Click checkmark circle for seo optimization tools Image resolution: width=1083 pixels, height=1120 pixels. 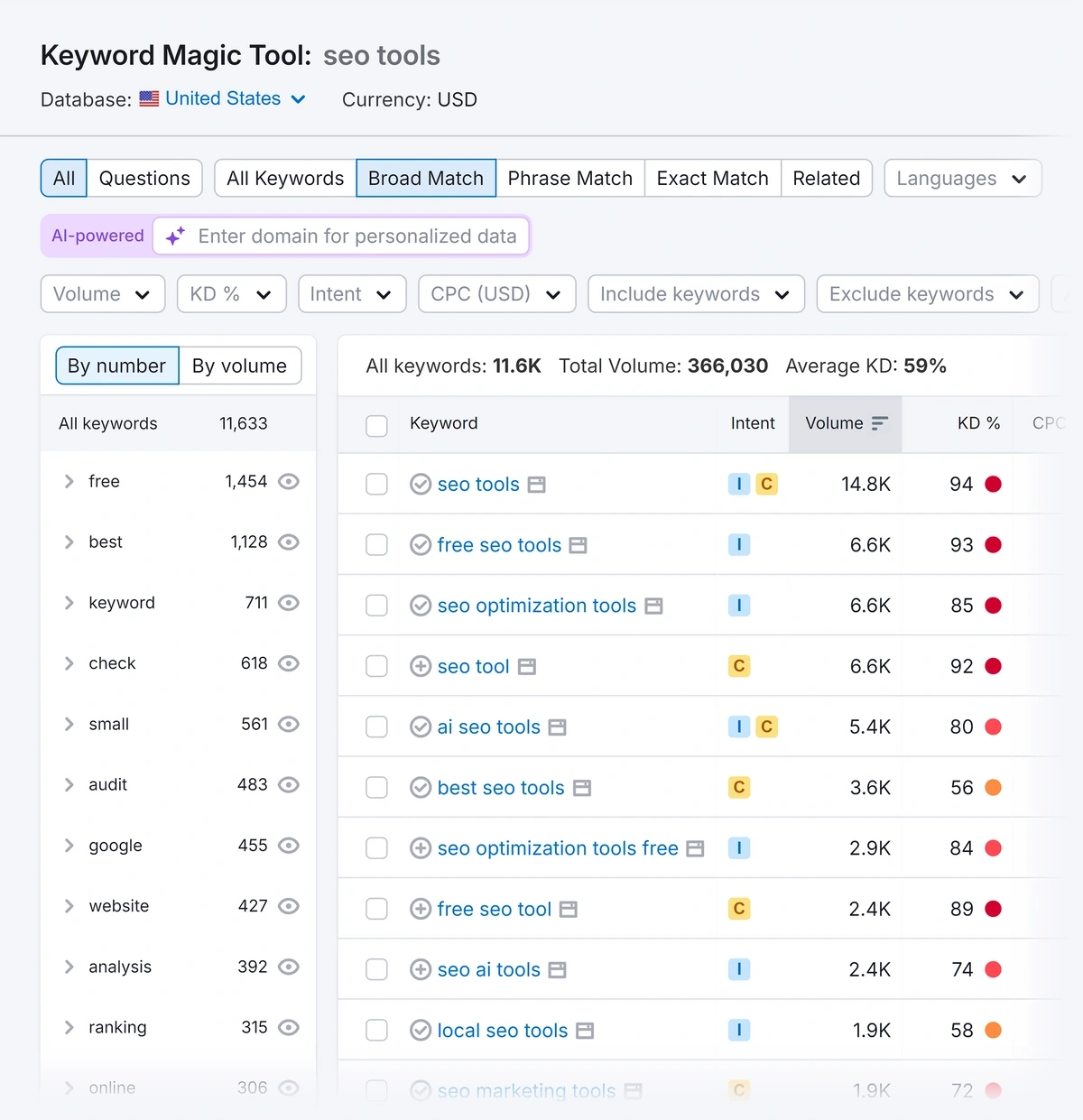coord(421,606)
